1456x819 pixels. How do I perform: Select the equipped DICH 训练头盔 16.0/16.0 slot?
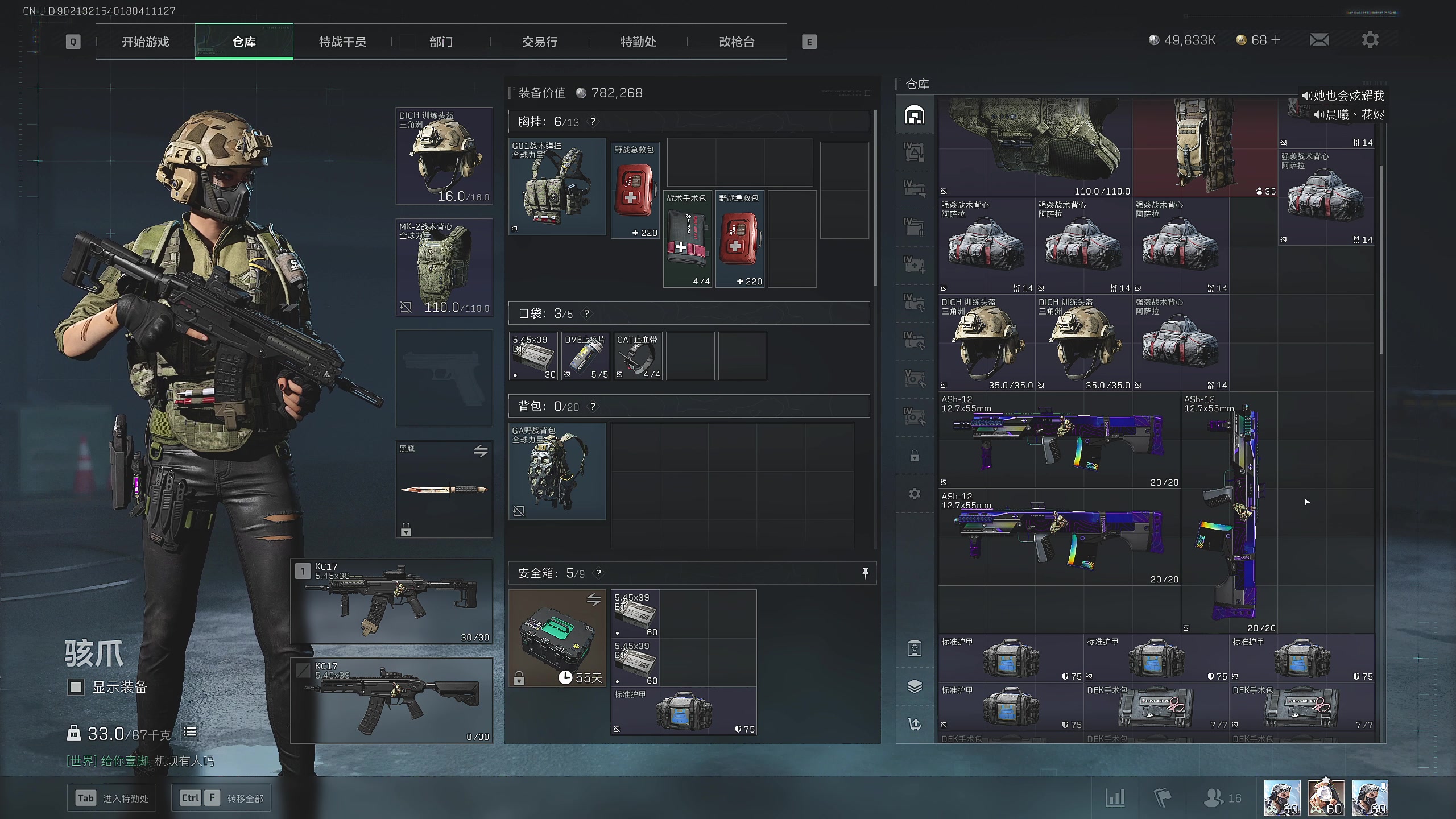[444, 156]
